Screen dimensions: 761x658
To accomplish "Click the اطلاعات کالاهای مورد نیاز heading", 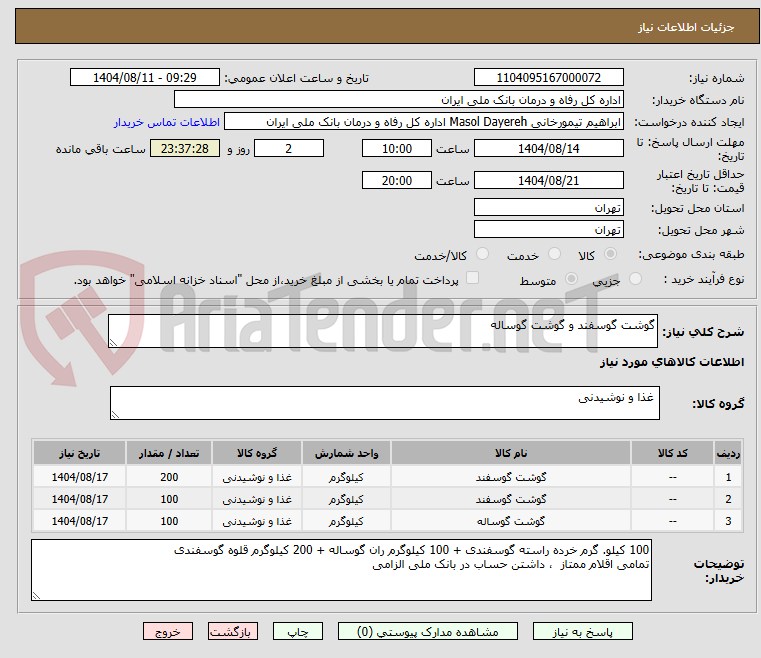I will click(672, 362).
